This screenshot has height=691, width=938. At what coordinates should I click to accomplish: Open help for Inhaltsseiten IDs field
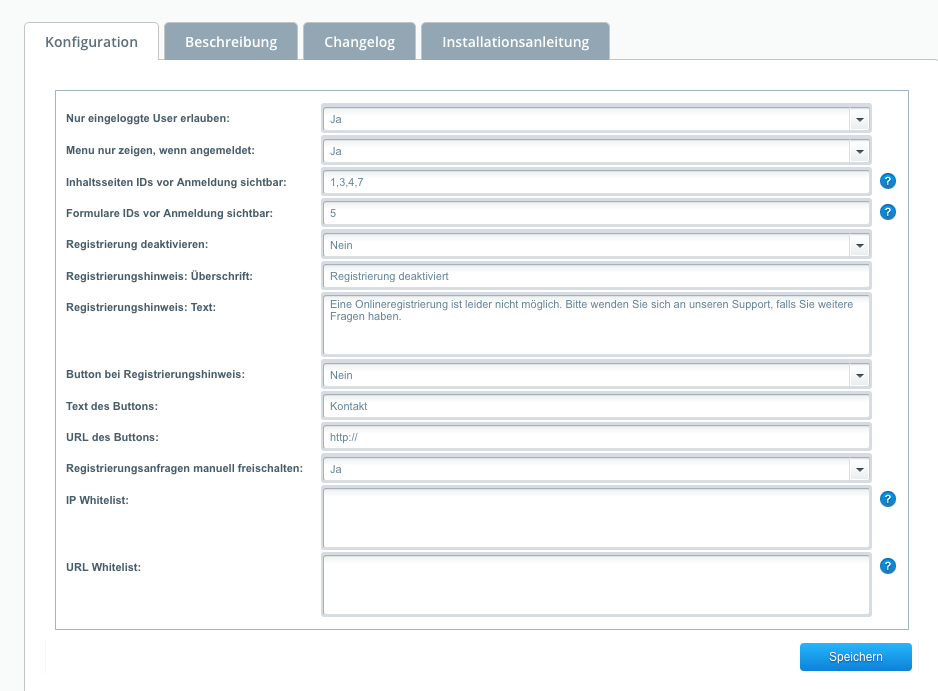pyautogui.click(x=888, y=181)
